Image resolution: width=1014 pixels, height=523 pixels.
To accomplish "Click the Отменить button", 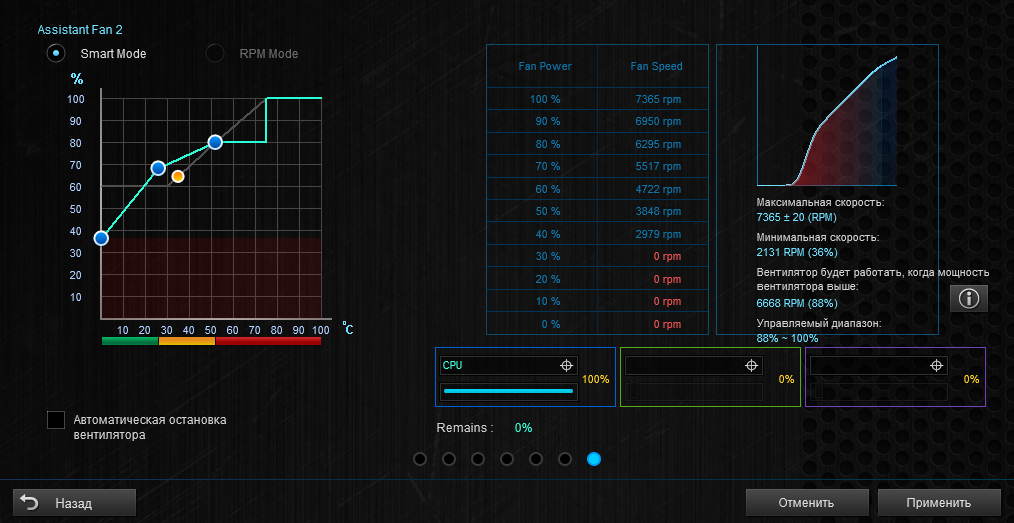I will coord(806,502).
